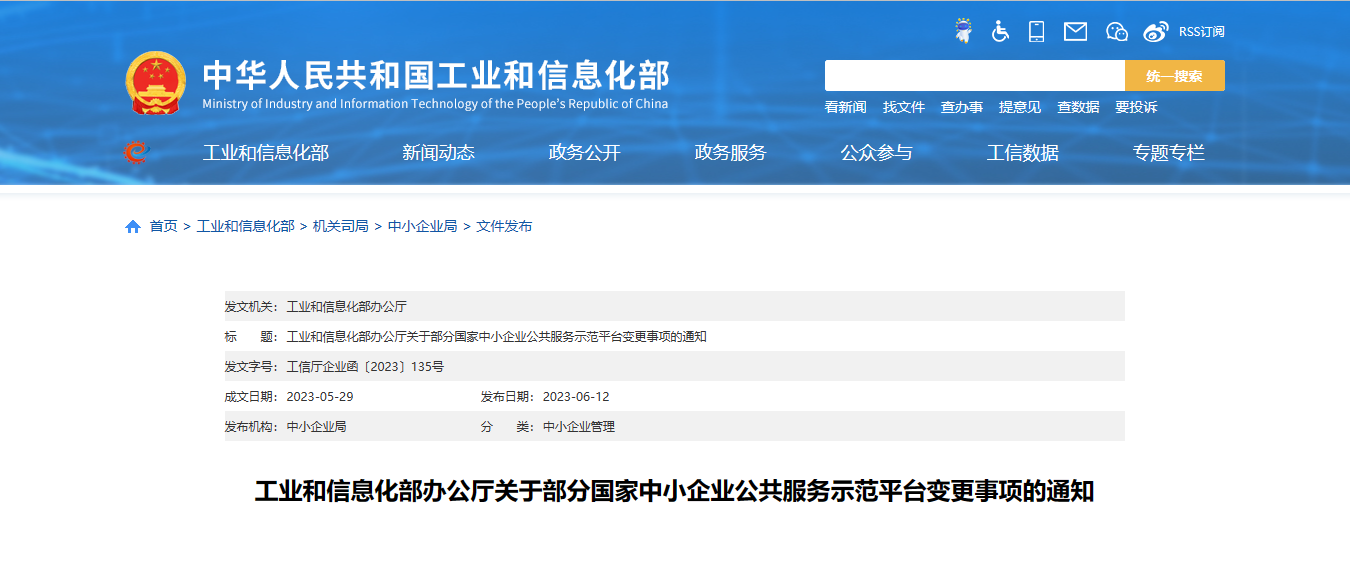
Task: Click the robot assistant icon
Action: [963, 31]
